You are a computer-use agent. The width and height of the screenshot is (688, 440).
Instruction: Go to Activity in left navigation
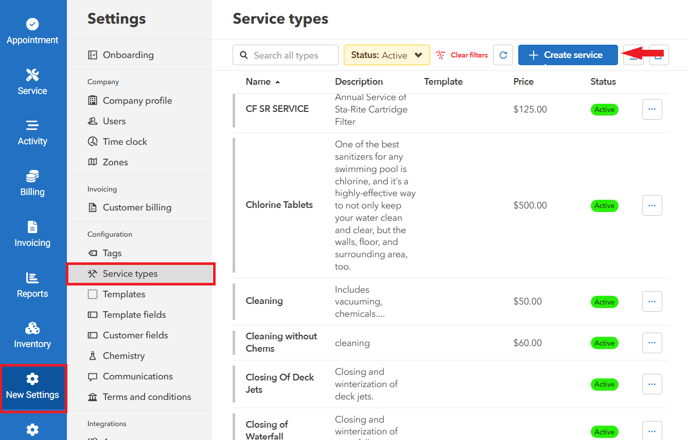[x=32, y=132]
